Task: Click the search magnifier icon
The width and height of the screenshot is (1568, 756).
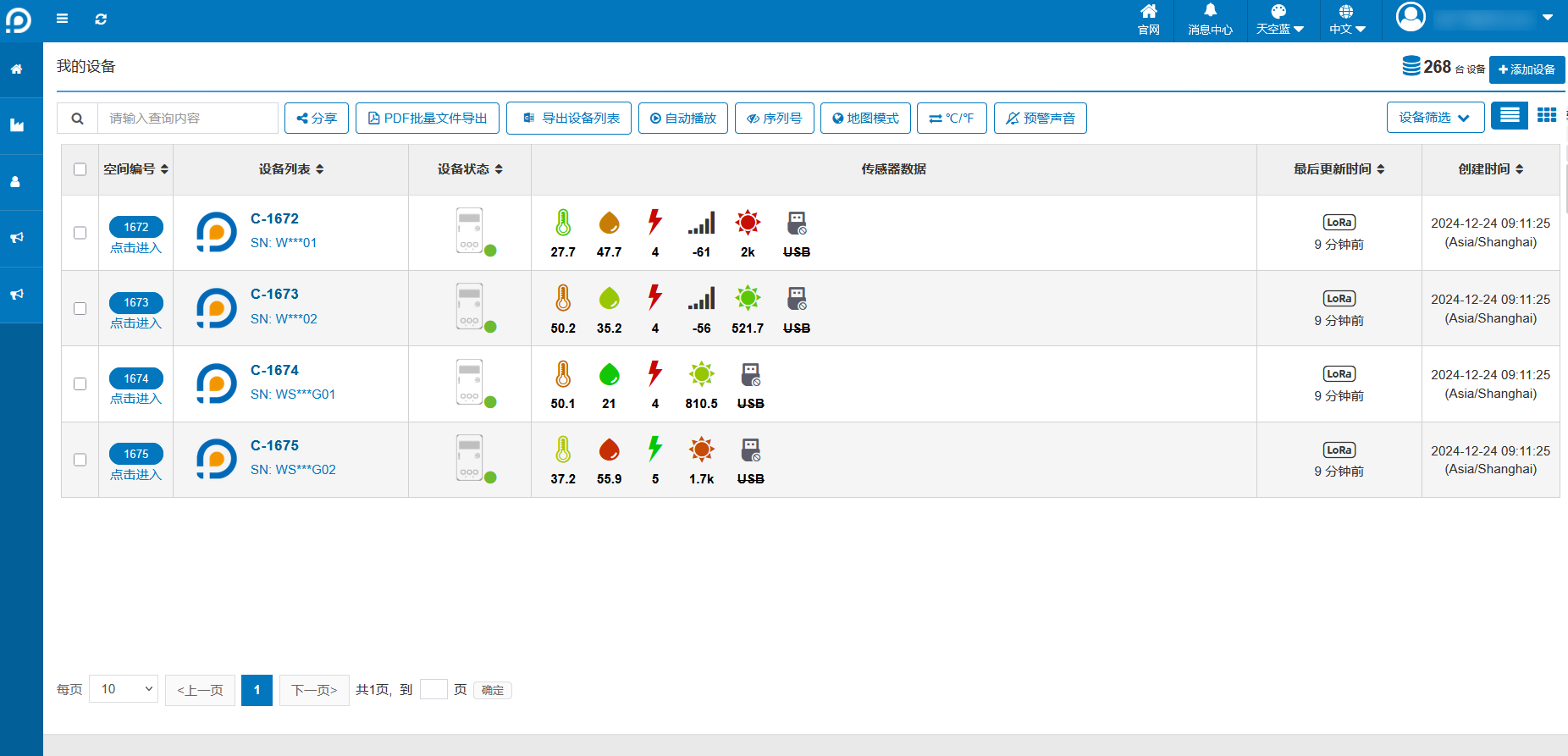Action: 77,119
